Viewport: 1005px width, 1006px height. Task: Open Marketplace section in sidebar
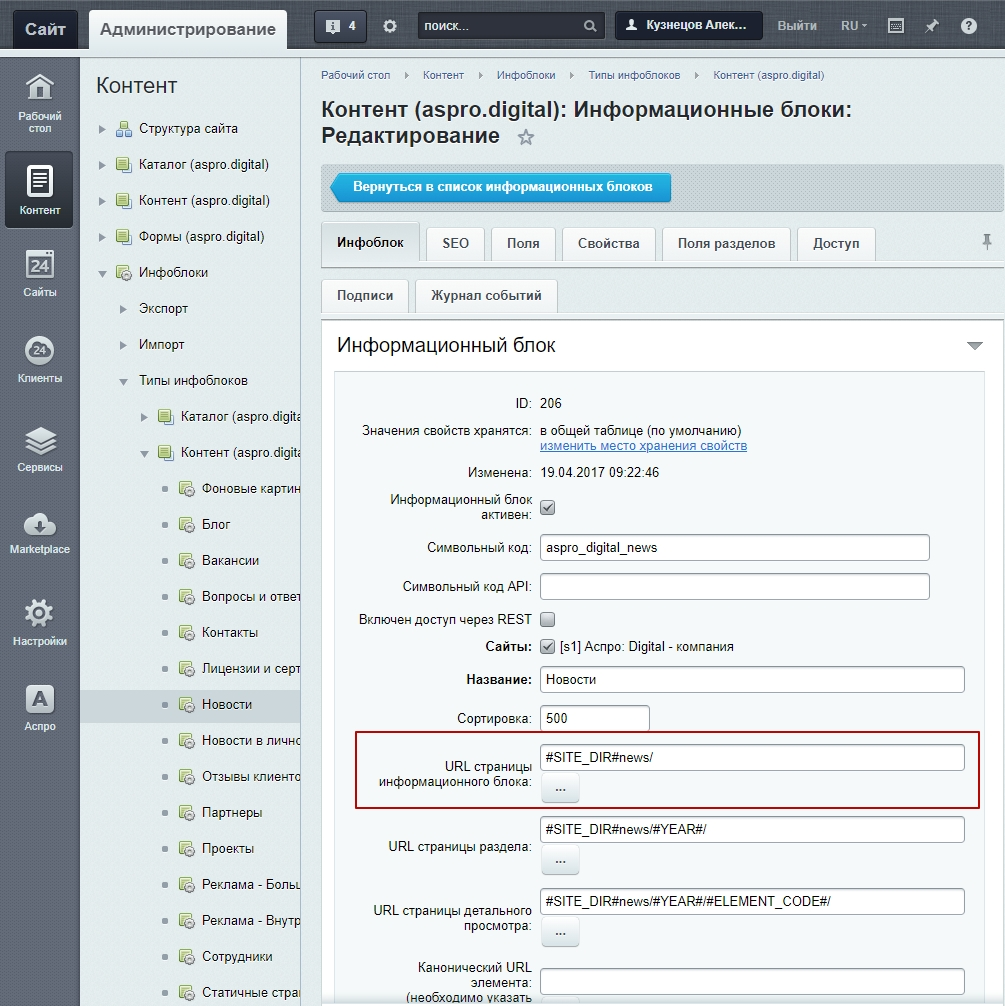tap(39, 533)
